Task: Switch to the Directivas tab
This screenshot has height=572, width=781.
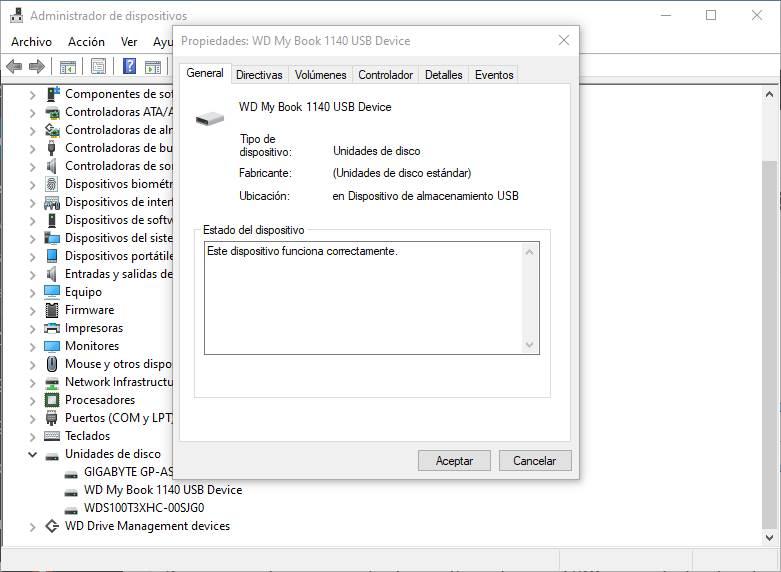Action: point(259,75)
